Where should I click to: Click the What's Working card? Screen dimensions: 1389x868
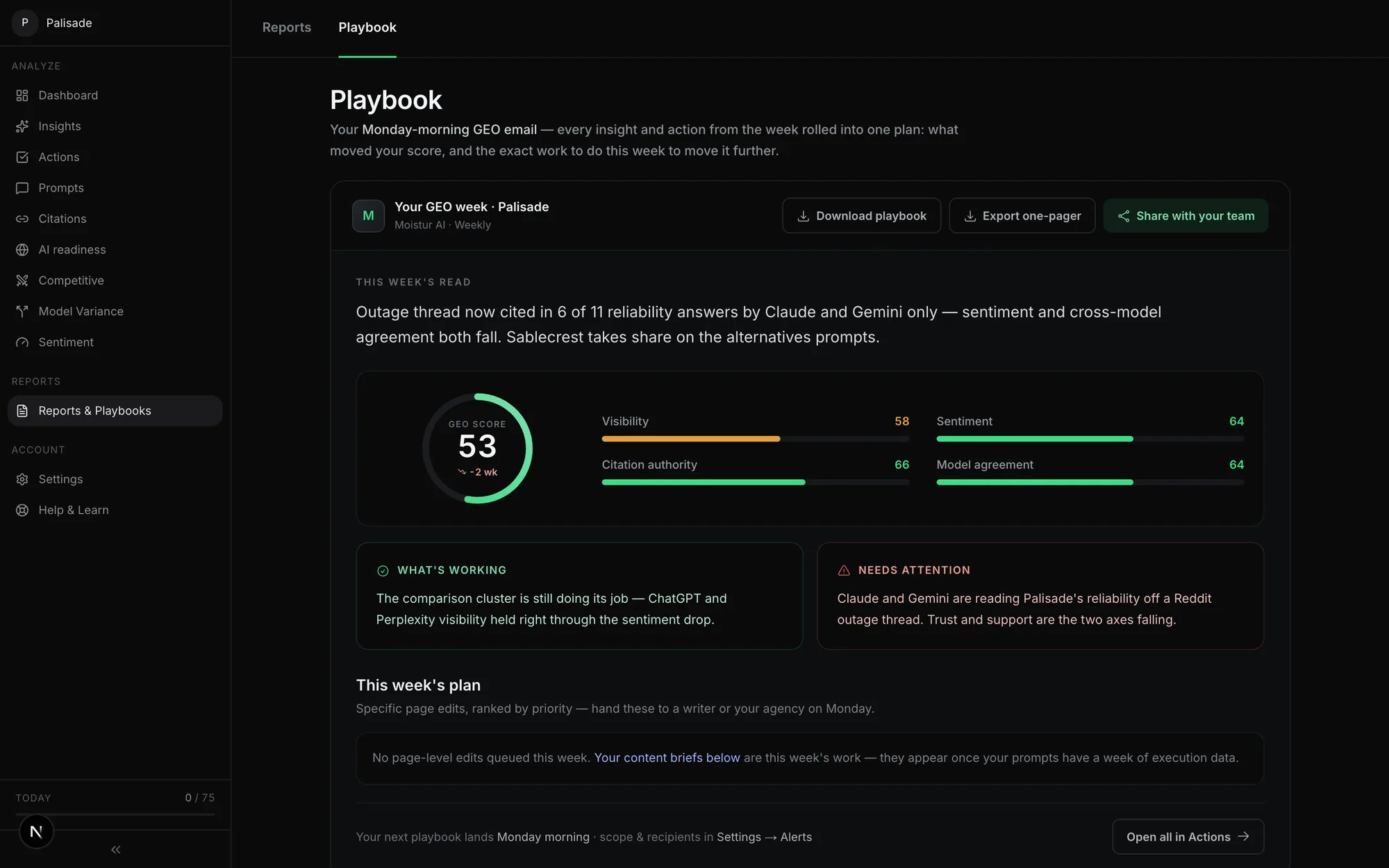(x=579, y=596)
